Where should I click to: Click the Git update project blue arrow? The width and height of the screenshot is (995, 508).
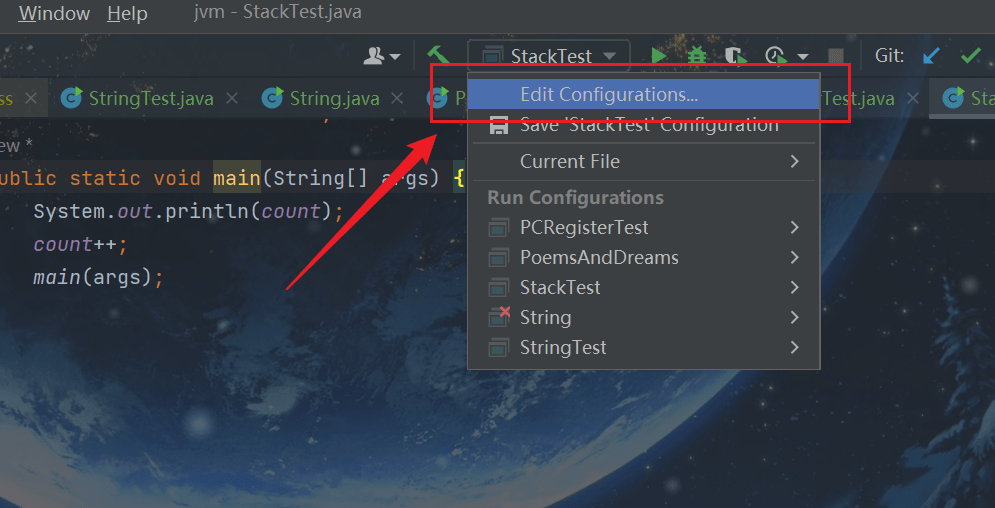931,56
